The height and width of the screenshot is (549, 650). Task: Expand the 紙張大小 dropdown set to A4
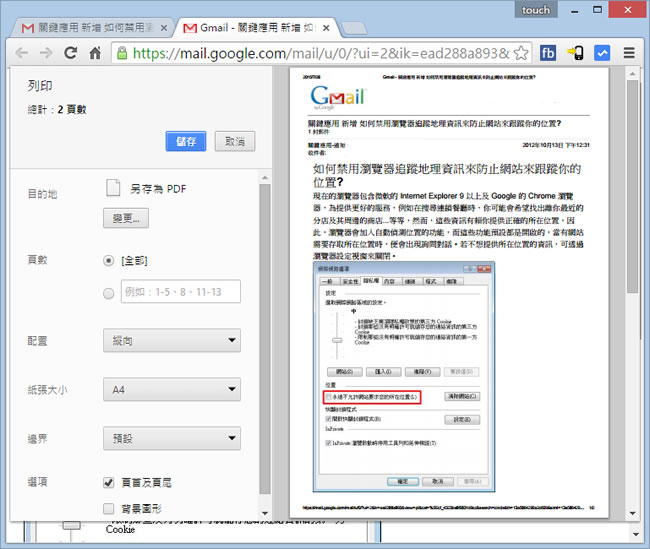pos(171,390)
